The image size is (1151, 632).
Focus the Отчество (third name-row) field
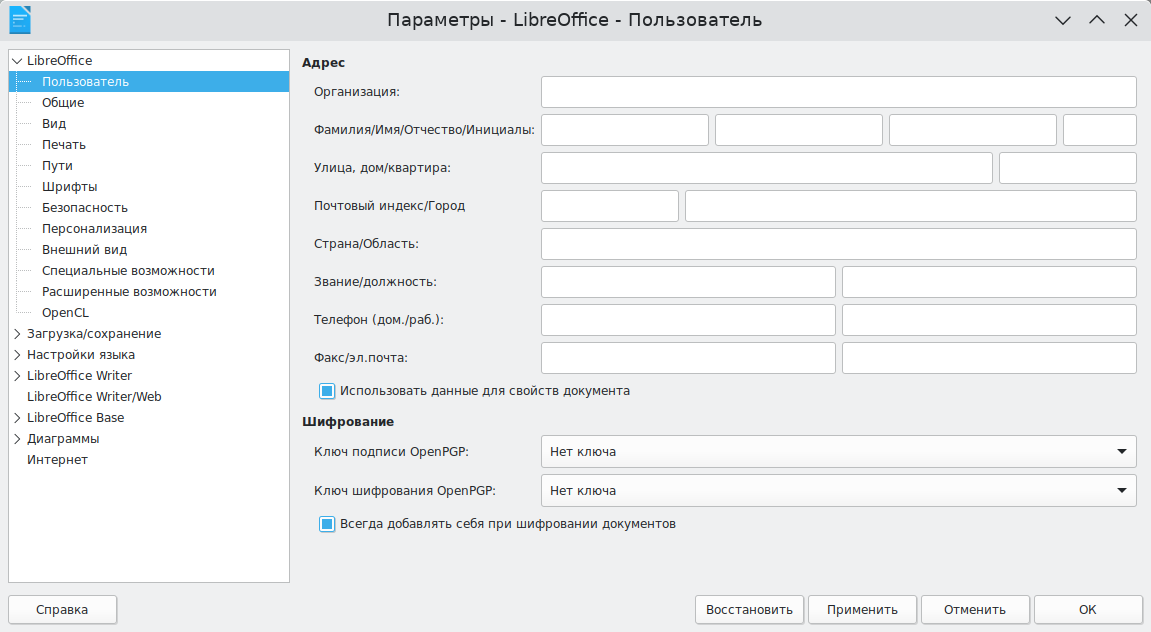[x=973, y=130]
